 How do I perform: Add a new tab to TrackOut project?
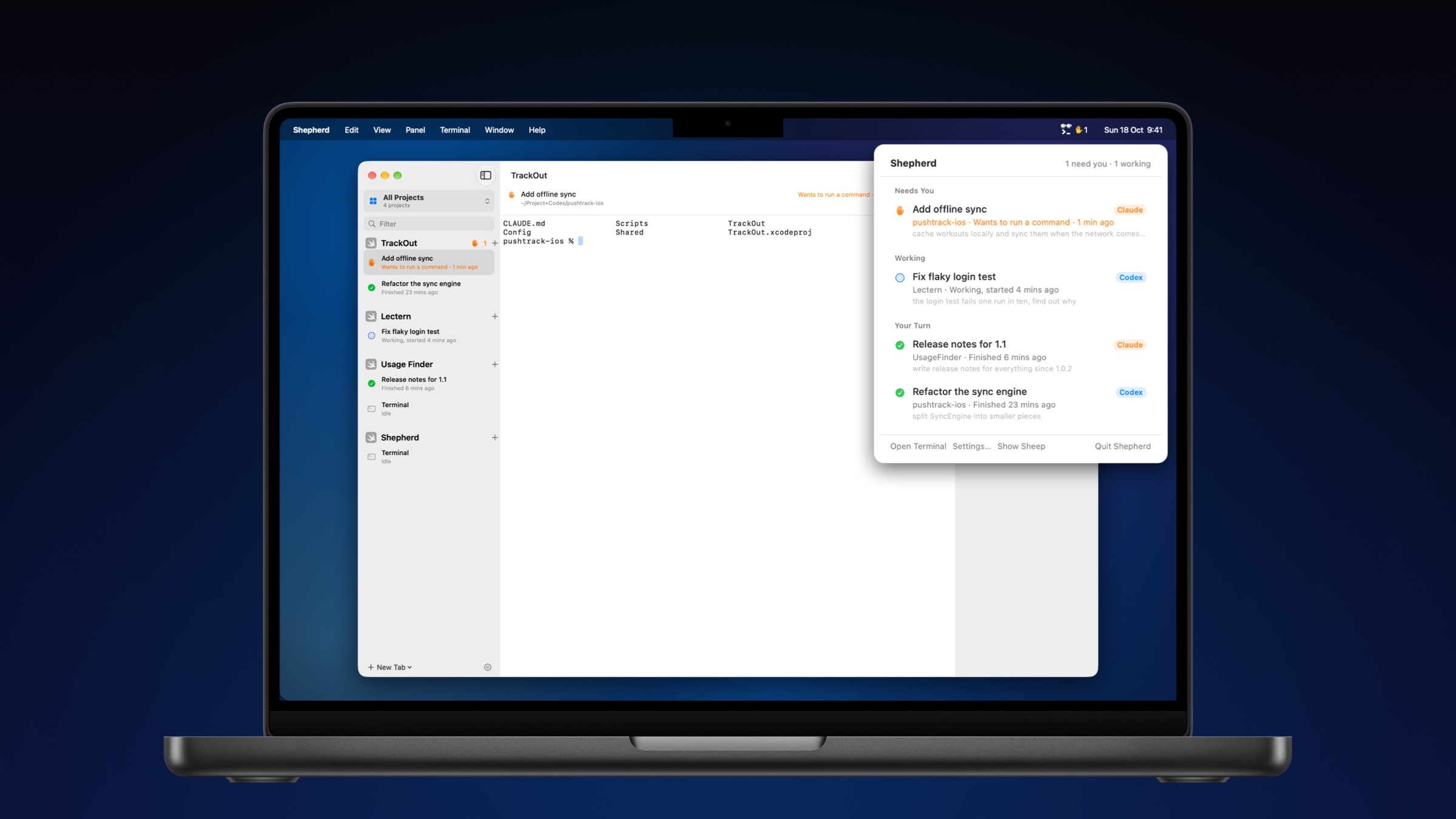(x=494, y=243)
